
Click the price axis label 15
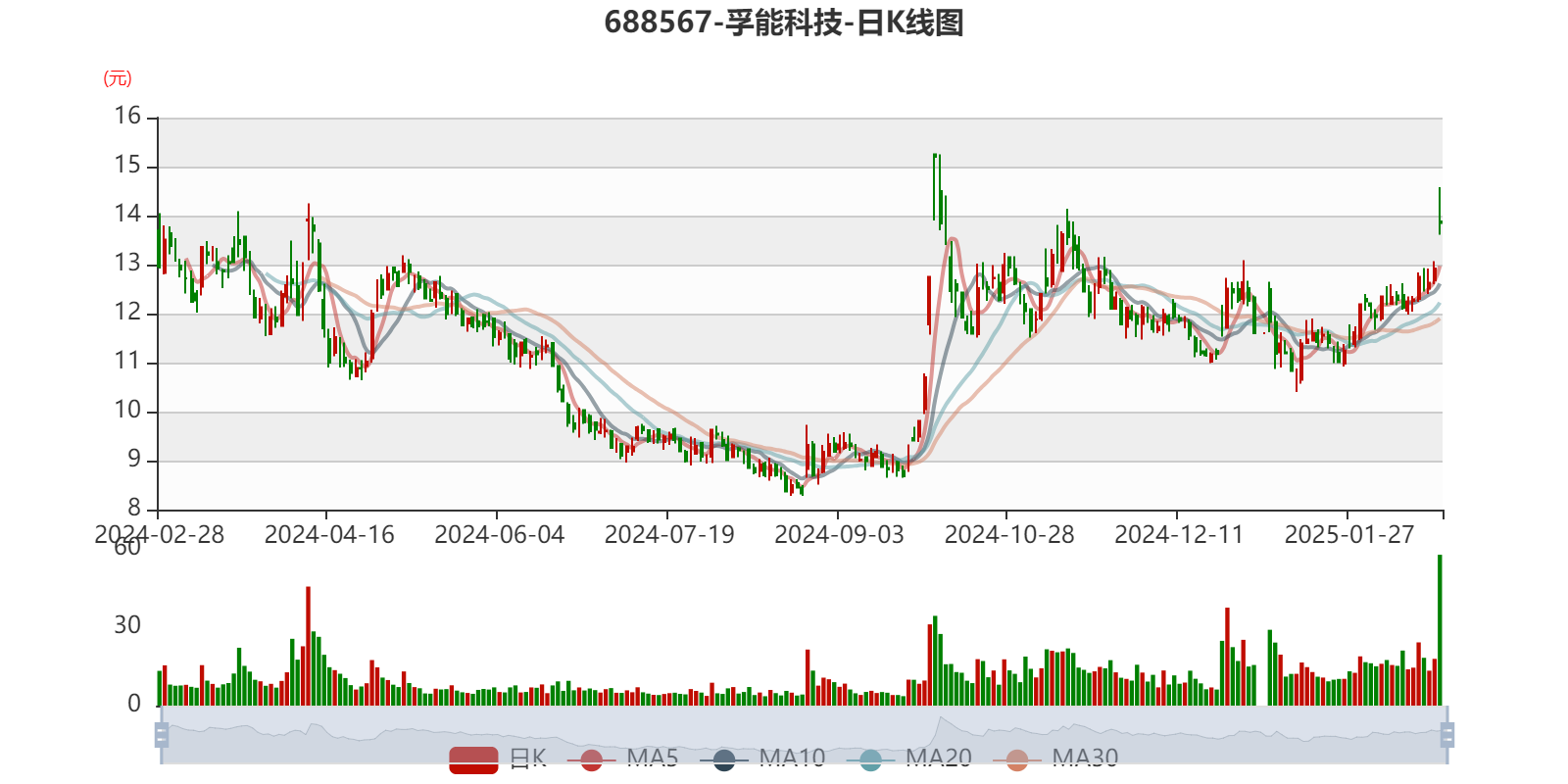(x=127, y=165)
